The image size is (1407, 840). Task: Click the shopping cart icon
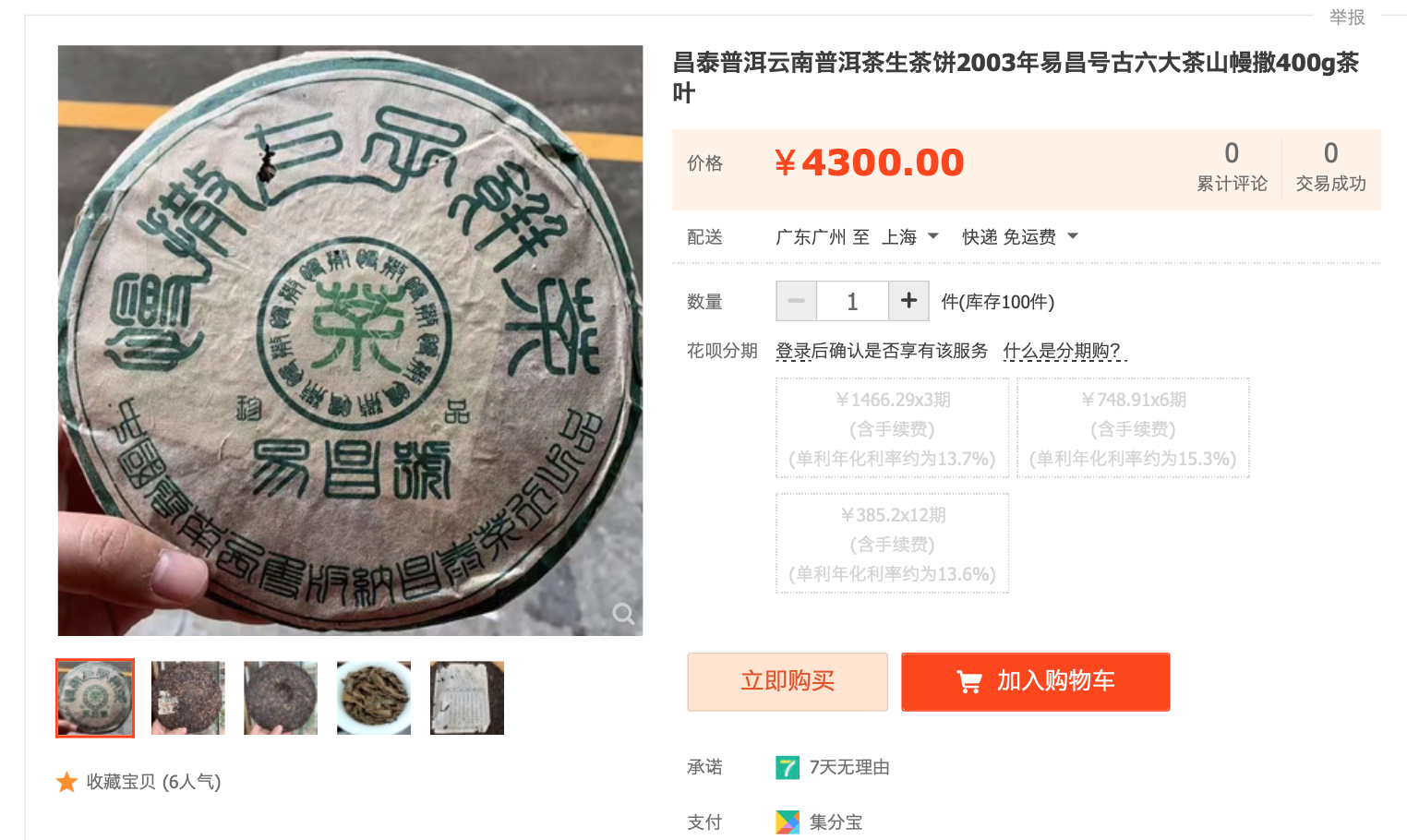969,682
